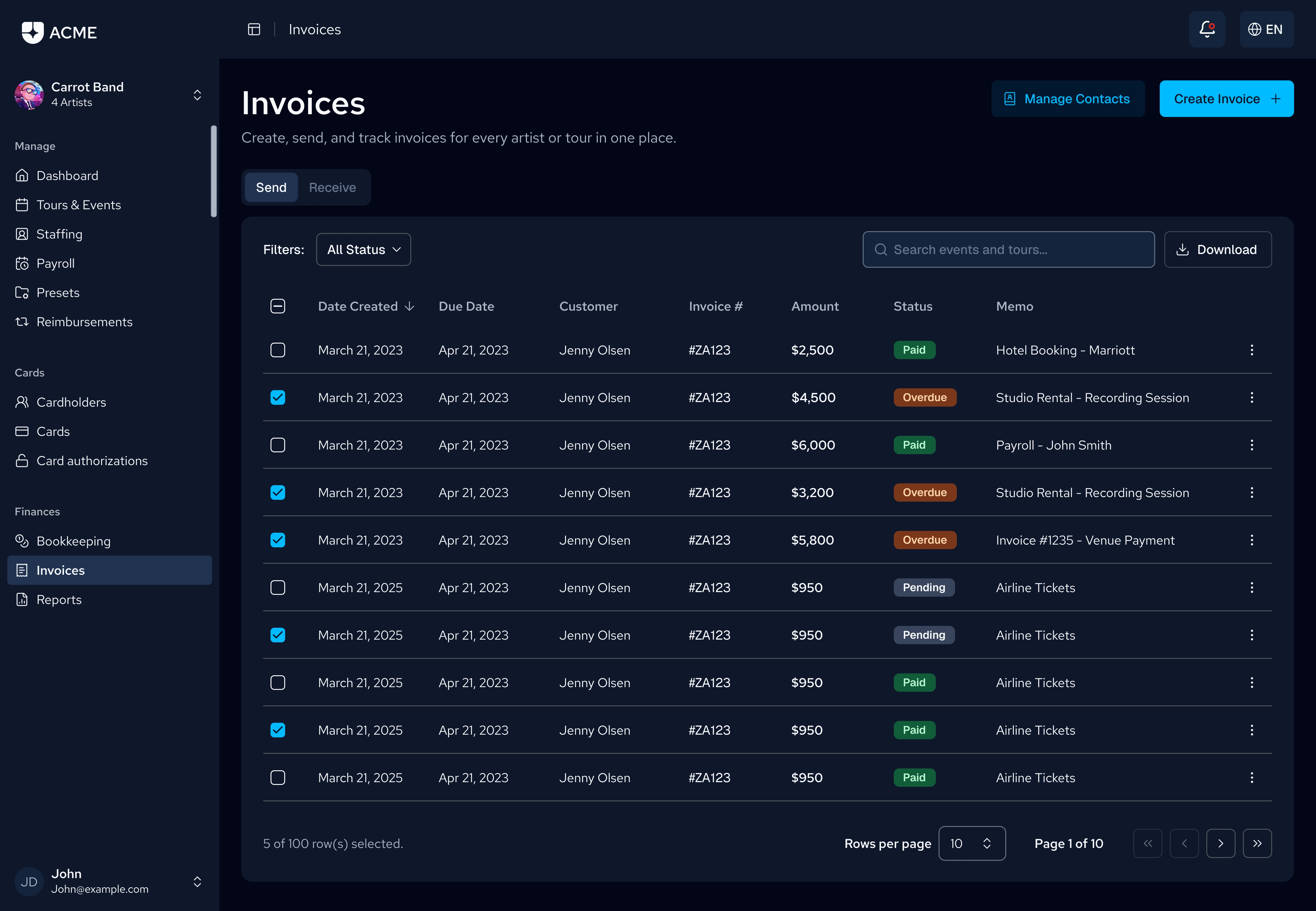Open the rows per page selector
1316x911 pixels.
coord(972,844)
